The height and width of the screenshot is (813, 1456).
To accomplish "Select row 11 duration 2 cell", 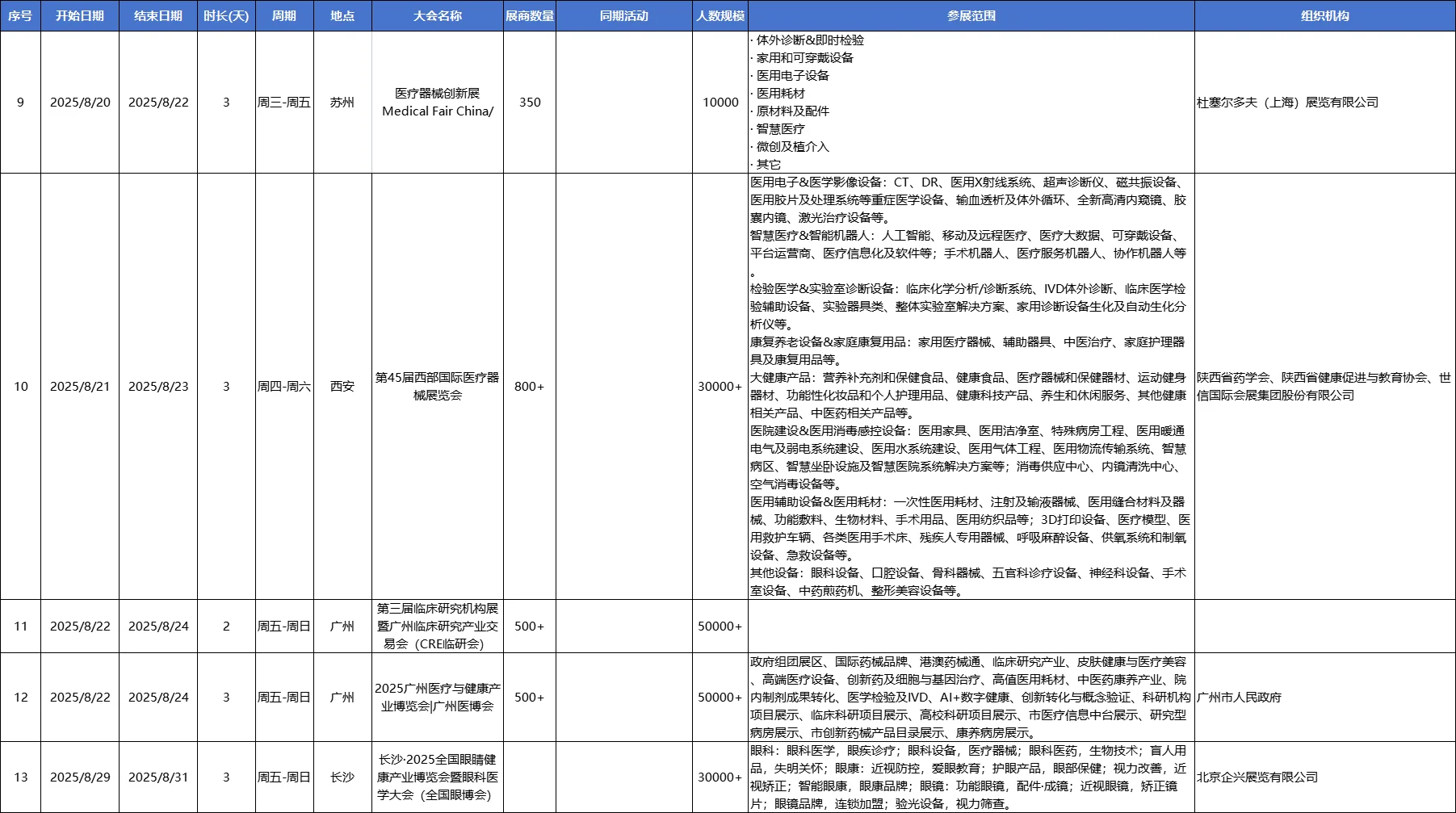I will [x=226, y=627].
